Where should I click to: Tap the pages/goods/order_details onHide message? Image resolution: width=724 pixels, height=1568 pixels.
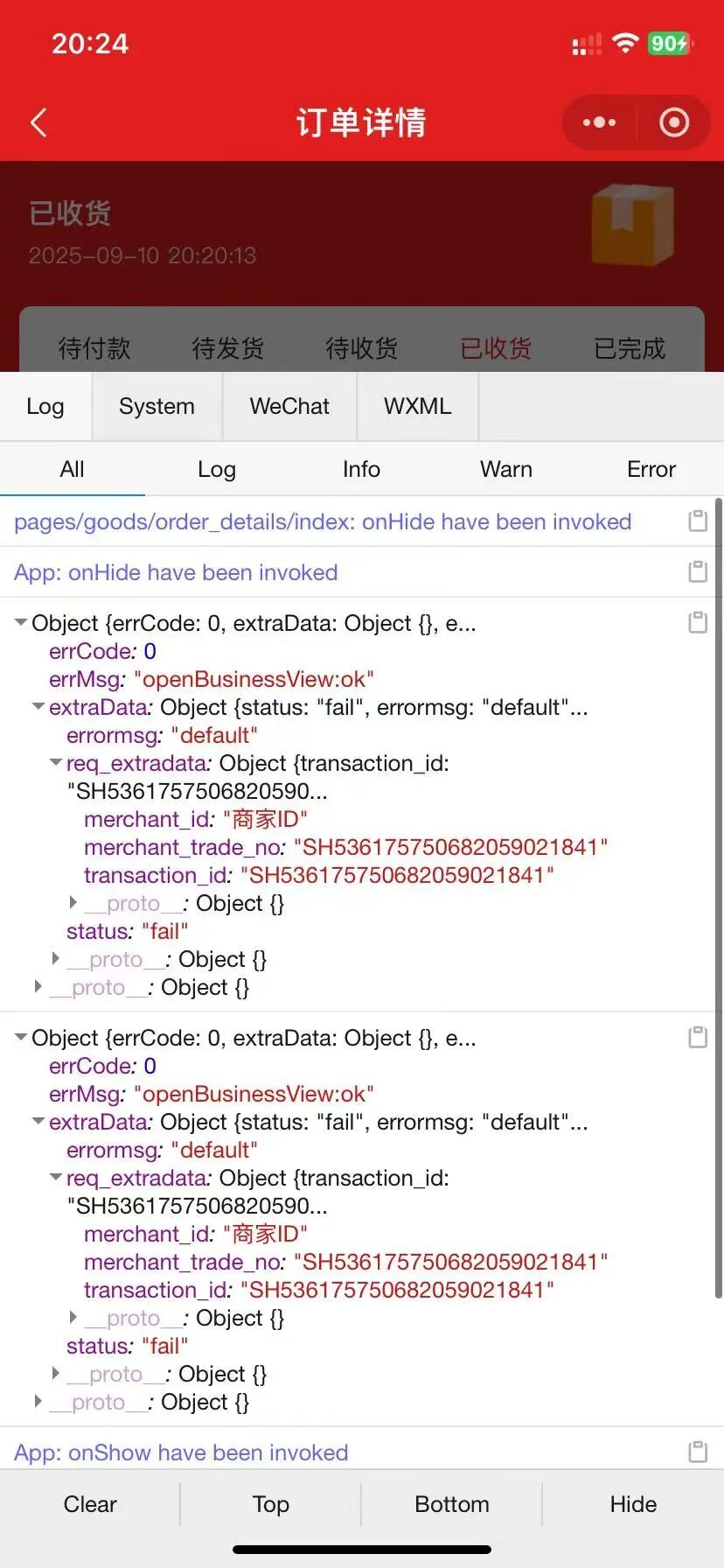(x=323, y=521)
